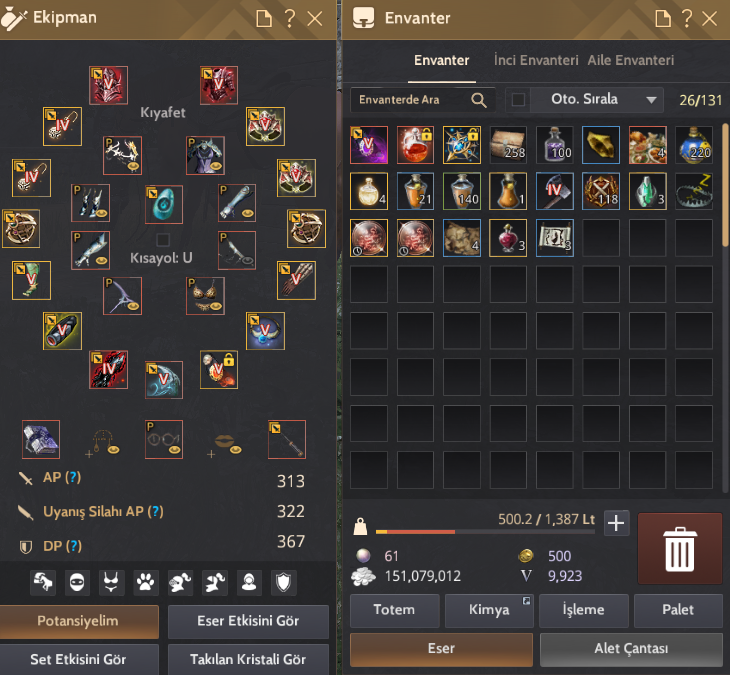Click the Potansiyelim button
The image size is (730, 675).
pyautogui.click(x=79, y=621)
